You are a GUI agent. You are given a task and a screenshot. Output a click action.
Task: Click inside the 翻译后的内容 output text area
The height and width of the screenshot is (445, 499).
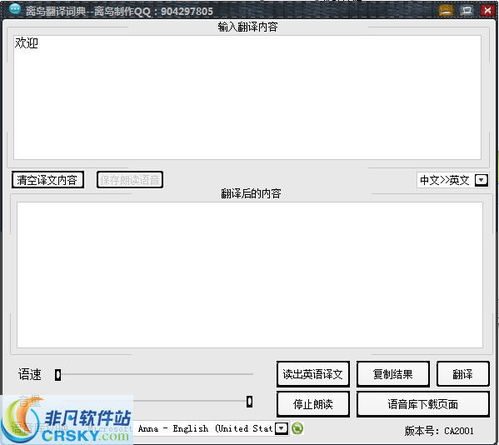(x=250, y=275)
